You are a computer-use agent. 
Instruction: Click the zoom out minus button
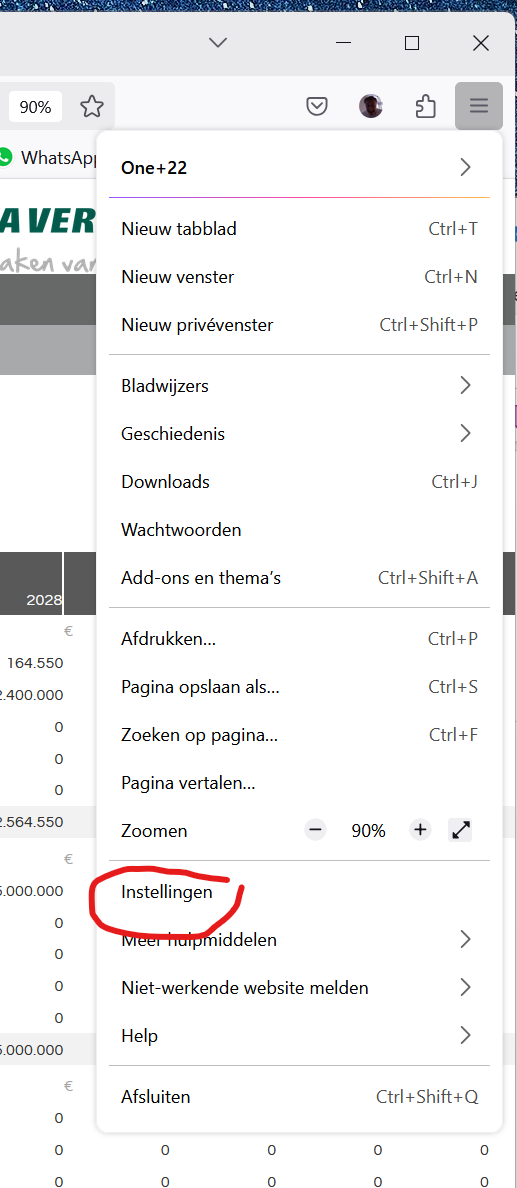pos(316,830)
